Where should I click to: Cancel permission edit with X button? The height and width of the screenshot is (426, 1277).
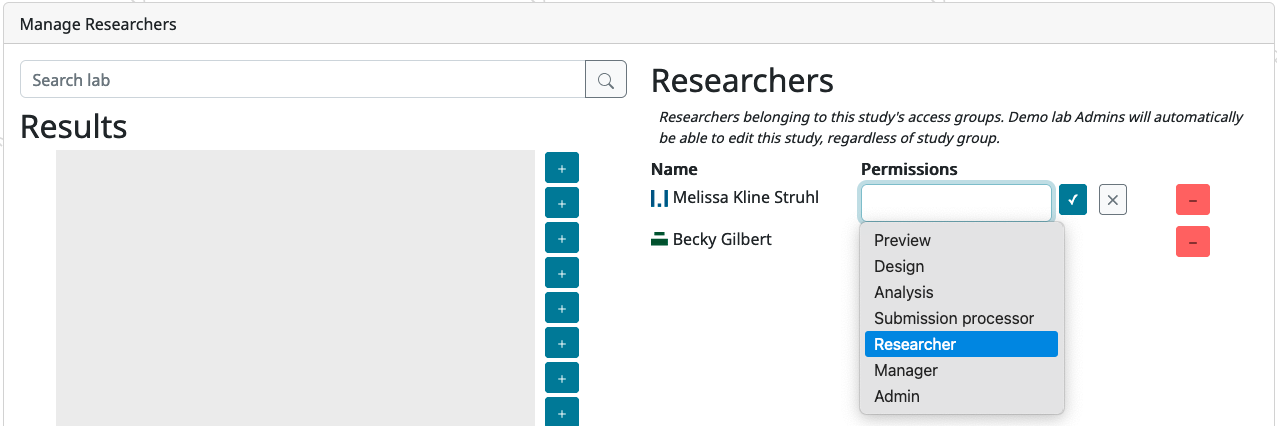1113,200
